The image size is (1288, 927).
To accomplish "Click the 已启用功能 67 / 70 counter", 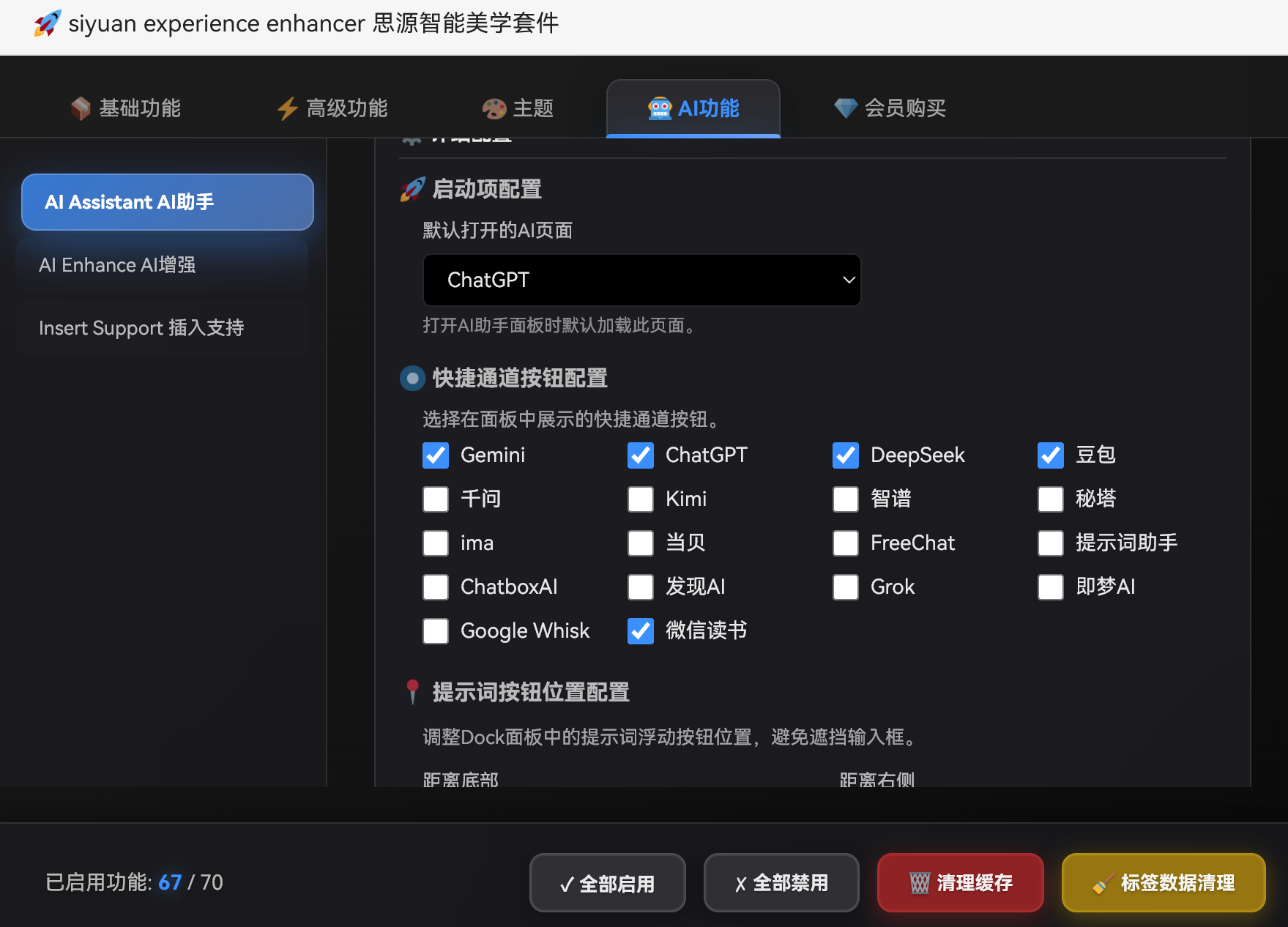I will point(134,882).
